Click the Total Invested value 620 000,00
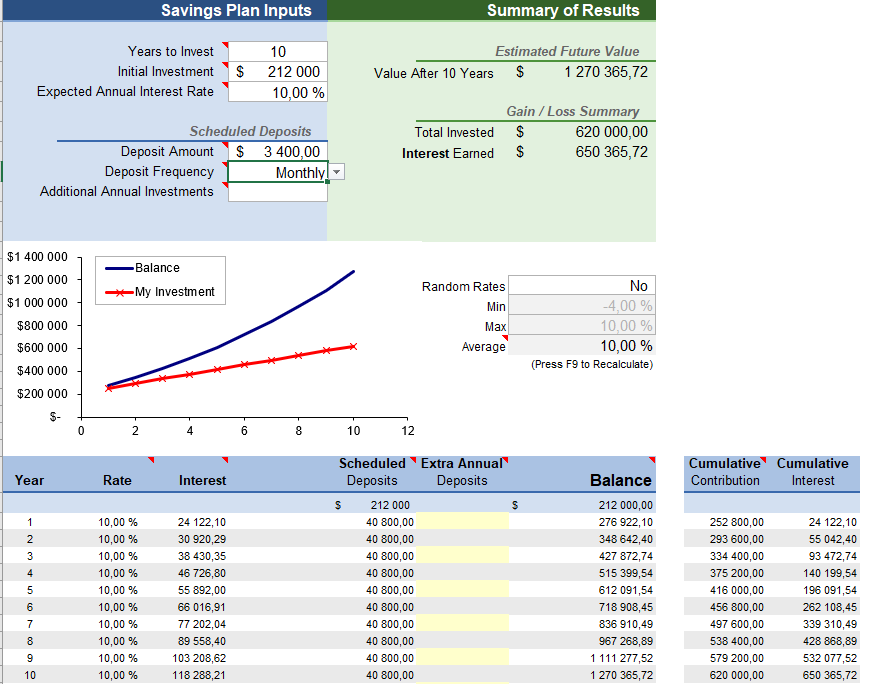This screenshot has width=887, height=684. (x=611, y=132)
